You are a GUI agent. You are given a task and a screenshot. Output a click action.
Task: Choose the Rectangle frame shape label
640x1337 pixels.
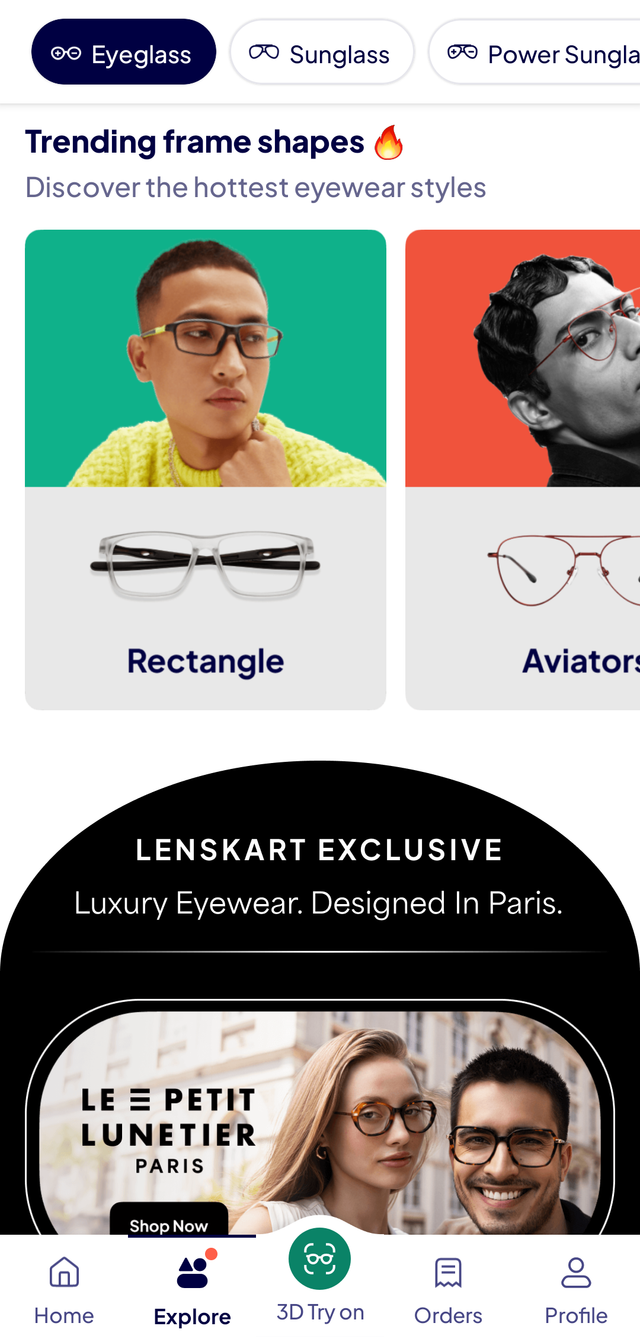click(x=205, y=661)
